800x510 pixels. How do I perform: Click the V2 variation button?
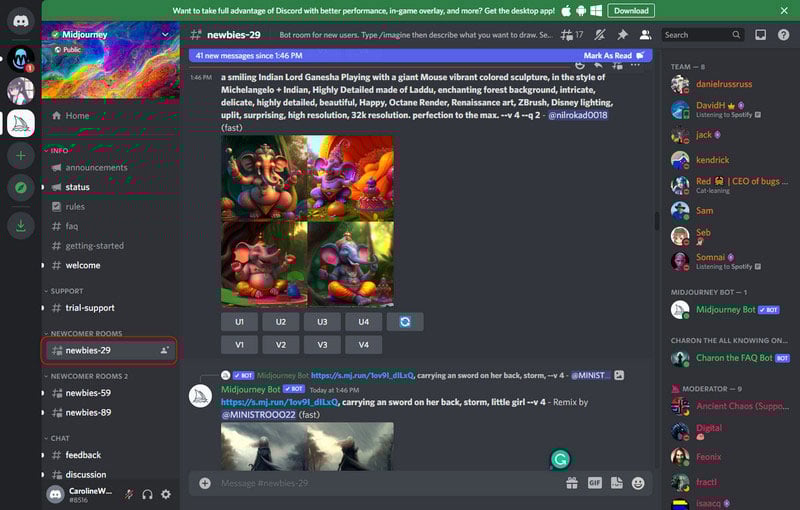coord(281,345)
